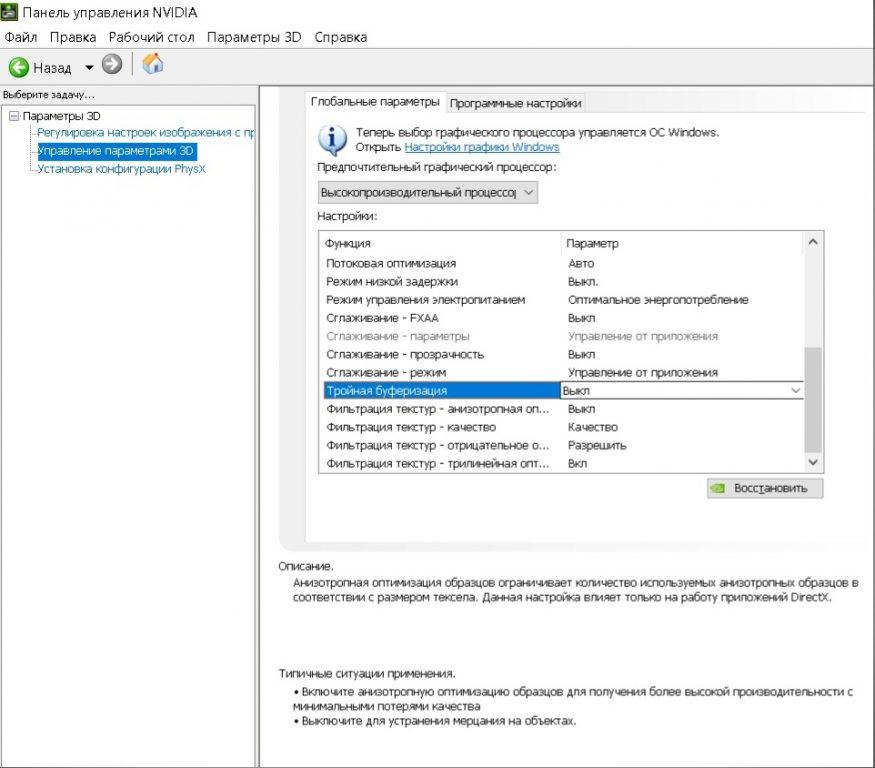Click the grey Forward arrow icon
The height and width of the screenshot is (768, 875).
tap(112, 65)
